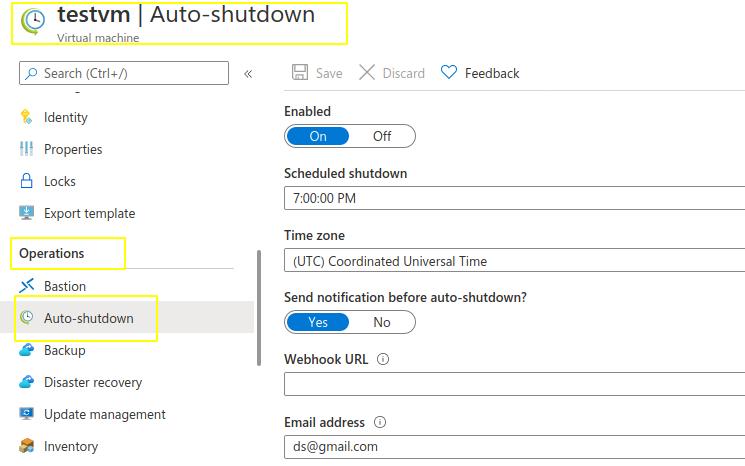
Task: Select No for shutdown notification
Action: [382, 322]
